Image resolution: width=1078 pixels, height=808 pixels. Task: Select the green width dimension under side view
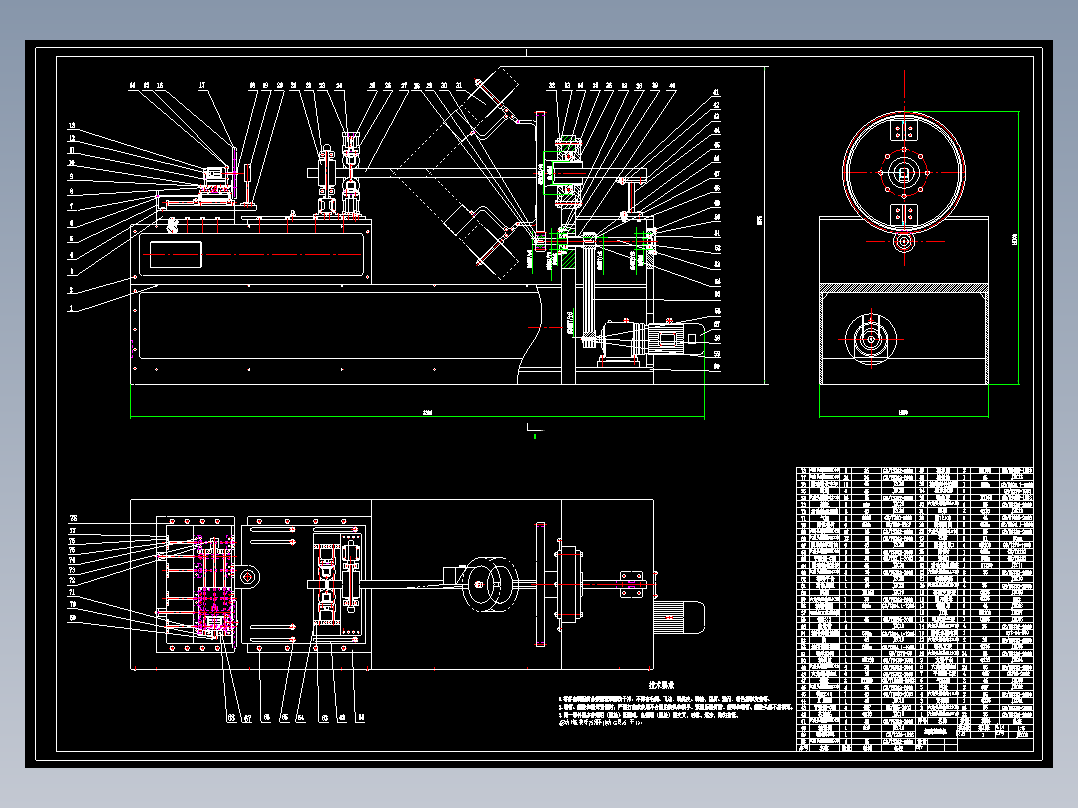click(x=903, y=415)
